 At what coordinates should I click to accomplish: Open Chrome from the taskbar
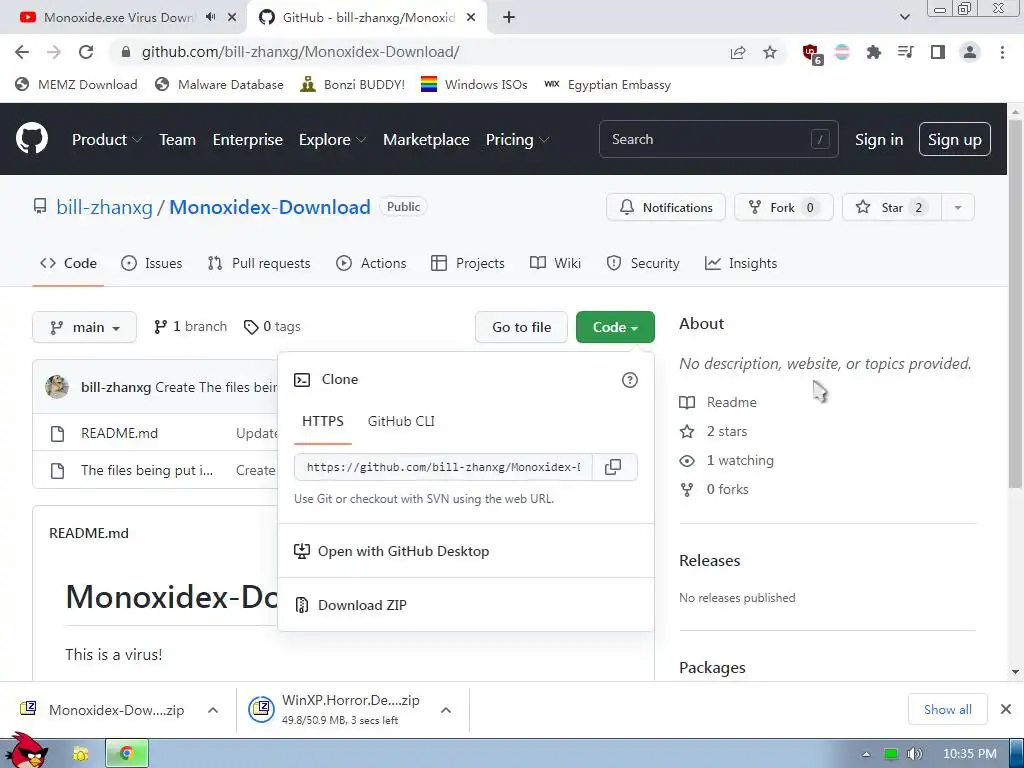(x=127, y=754)
